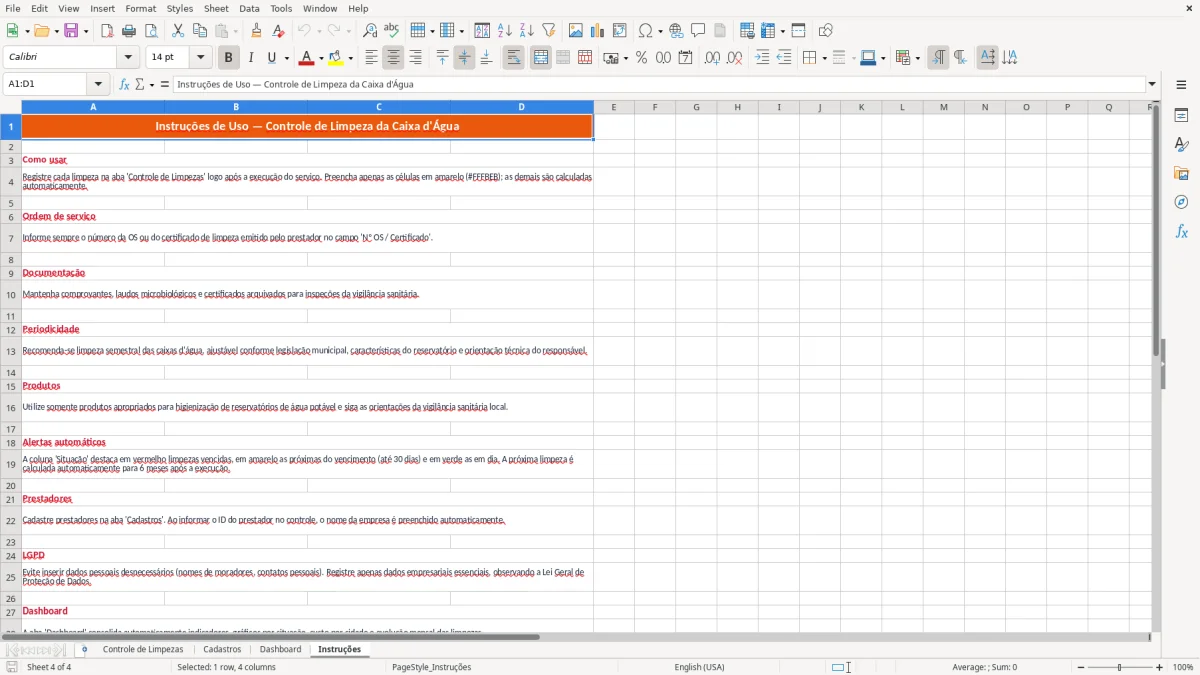Open the sidebar Navigator compass icon
Screen dimensions: 1200x675
(x=1181, y=202)
